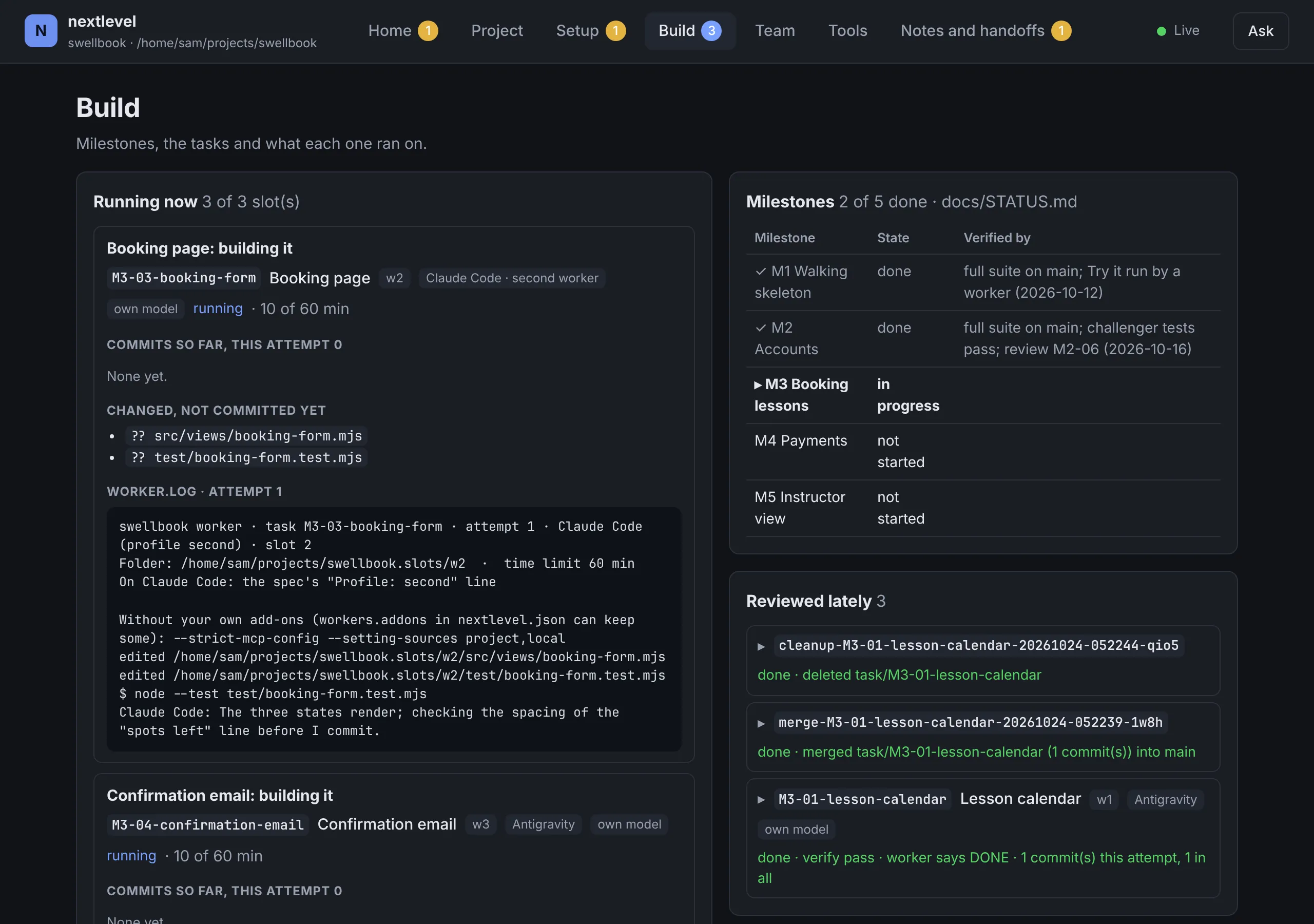Click the M2 verified by text

point(1079,339)
